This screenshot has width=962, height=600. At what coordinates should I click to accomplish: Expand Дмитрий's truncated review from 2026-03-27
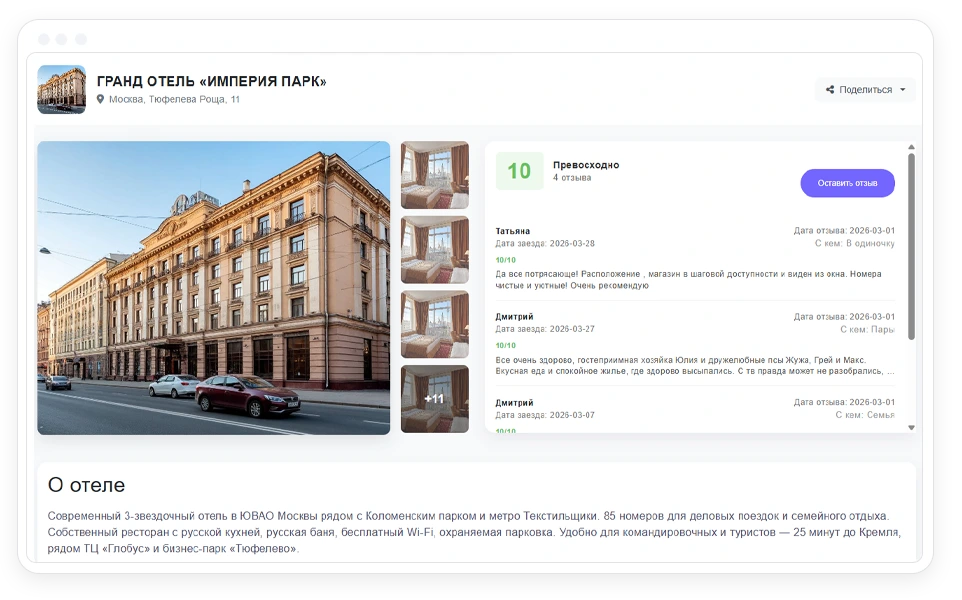point(695,366)
